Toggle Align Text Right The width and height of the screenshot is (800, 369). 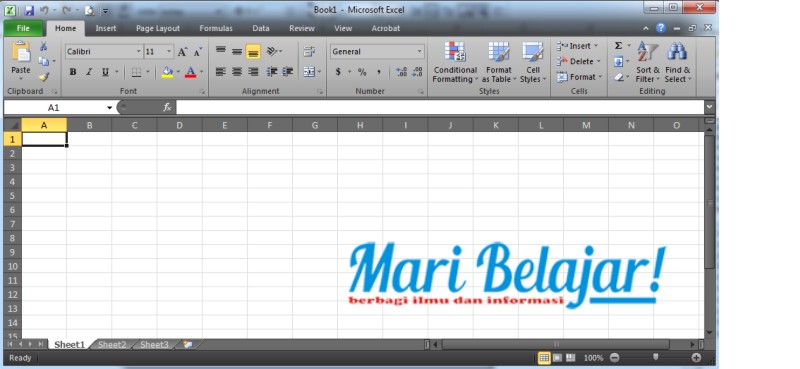(253, 72)
